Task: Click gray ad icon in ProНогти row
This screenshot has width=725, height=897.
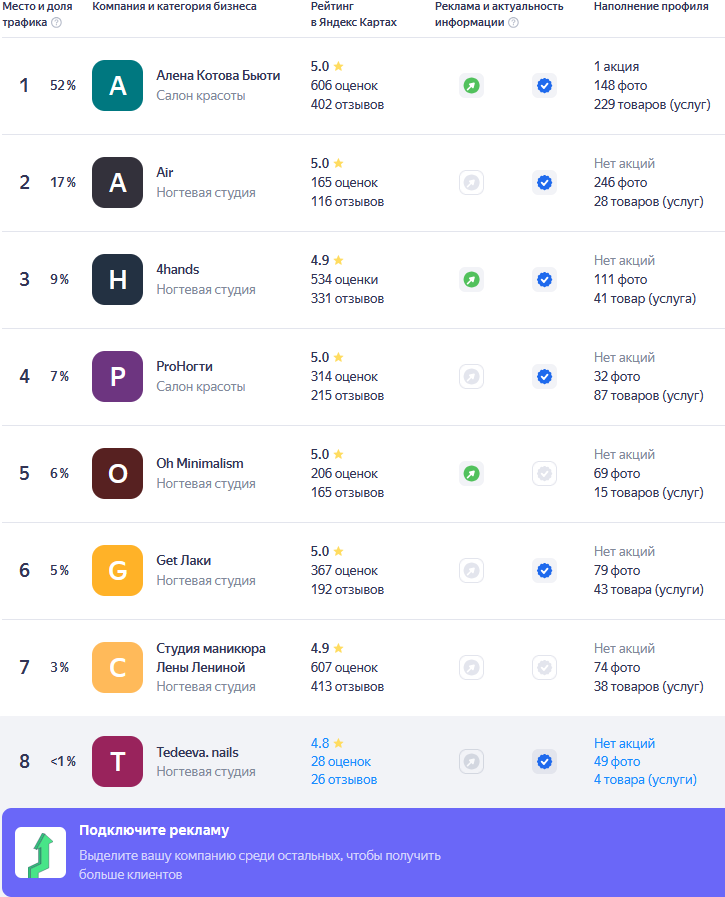Action: pyautogui.click(x=471, y=377)
